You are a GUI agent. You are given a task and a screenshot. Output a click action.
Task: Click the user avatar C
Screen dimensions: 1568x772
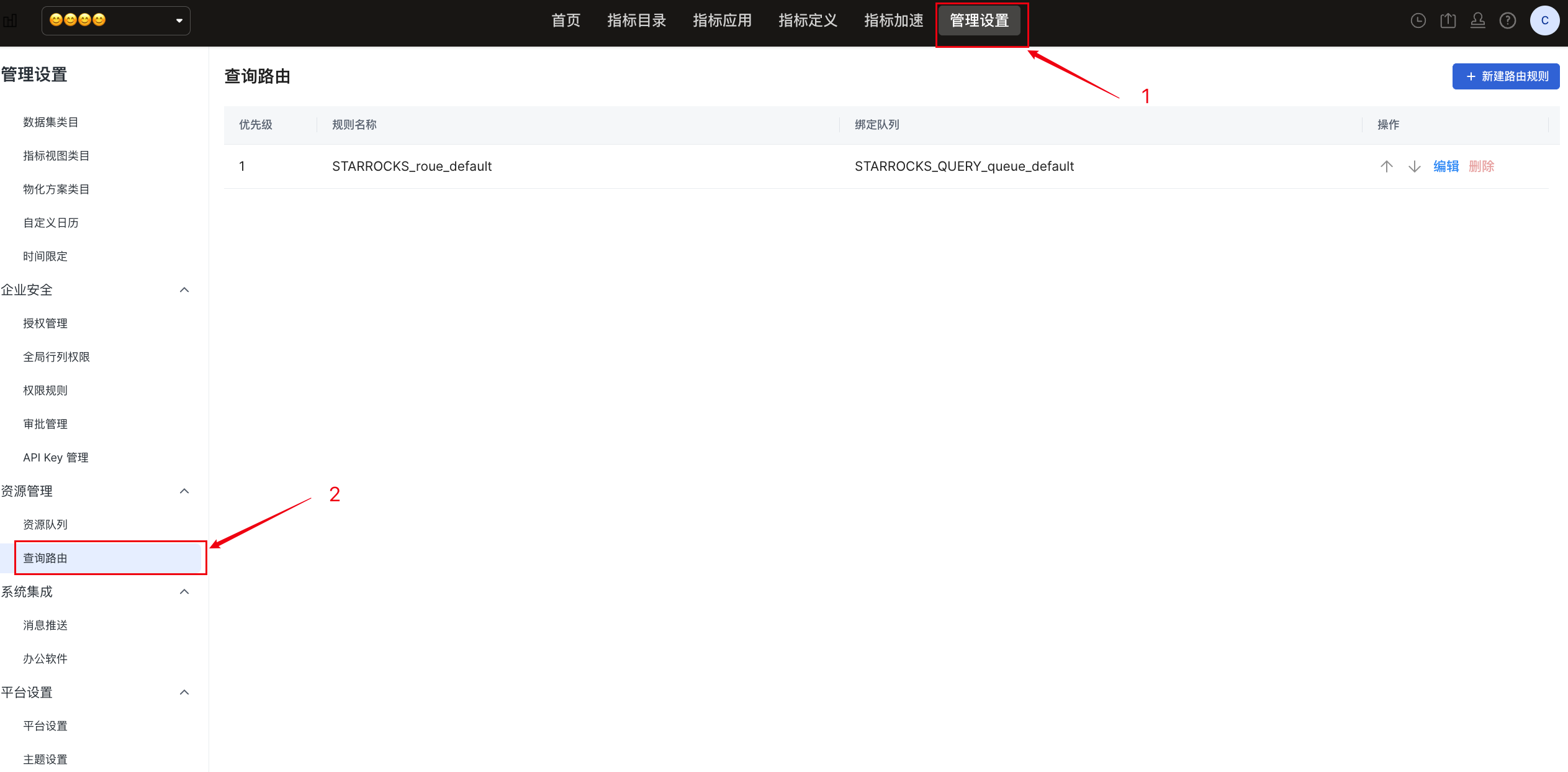(x=1544, y=20)
